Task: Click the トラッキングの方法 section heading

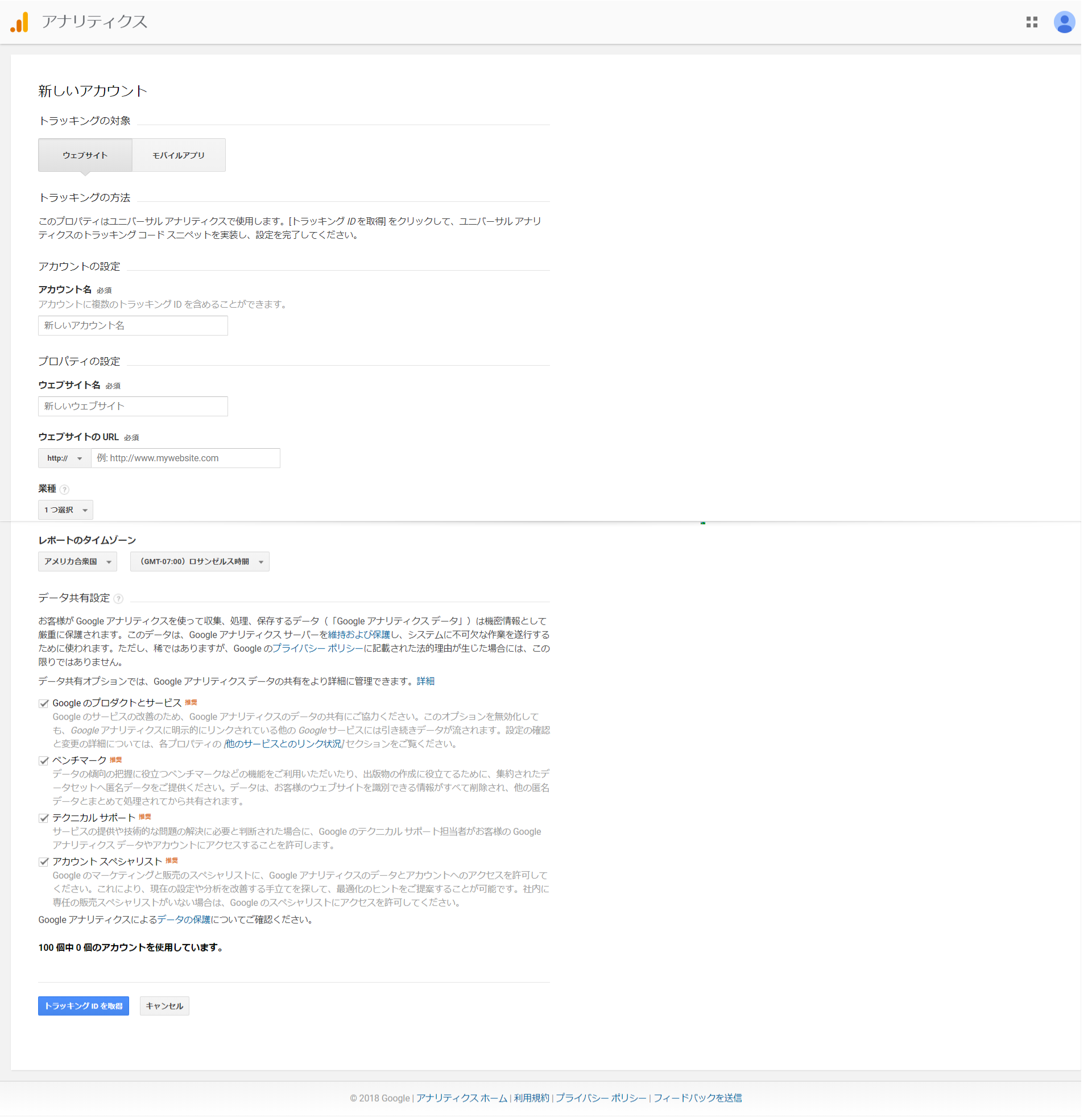Action: point(84,197)
